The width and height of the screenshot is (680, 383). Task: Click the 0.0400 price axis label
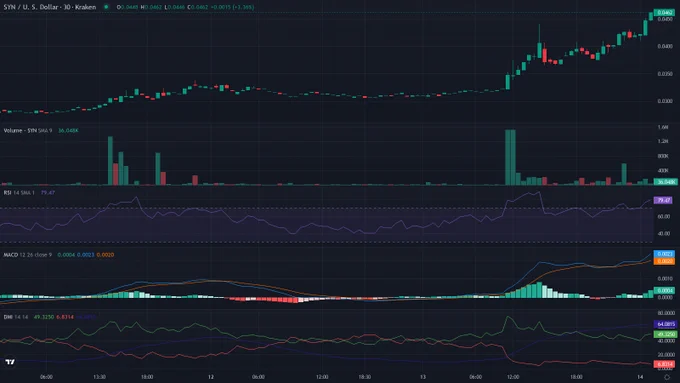[x=665, y=46]
